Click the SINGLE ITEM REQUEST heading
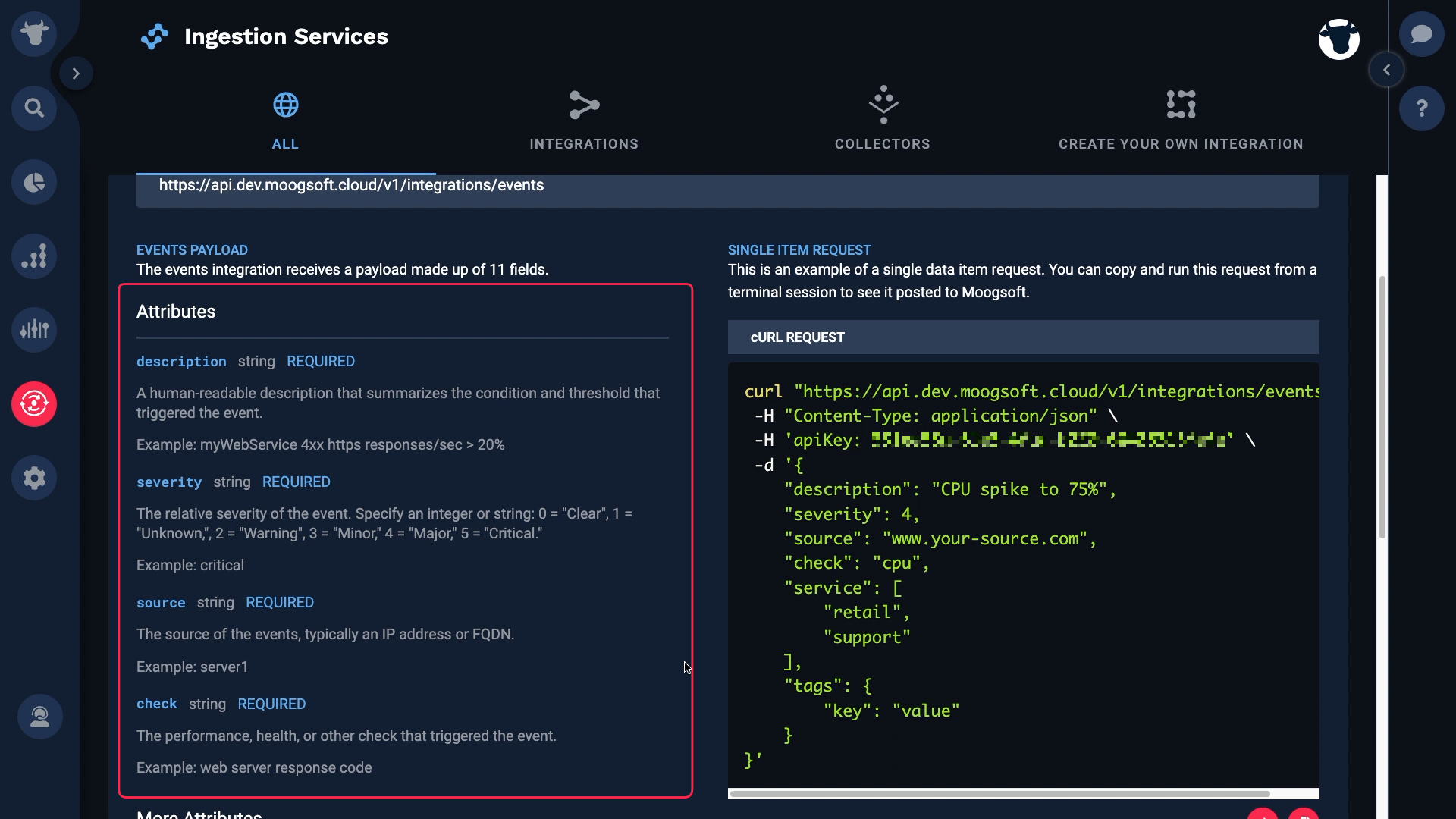The width and height of the screenshot is (1456, 819). point(799,250)
